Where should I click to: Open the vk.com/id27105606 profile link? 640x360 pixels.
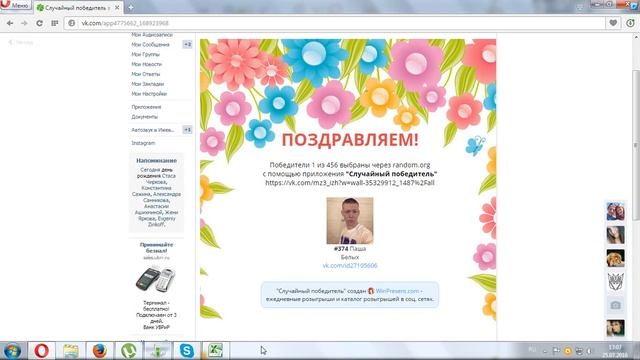350,265
